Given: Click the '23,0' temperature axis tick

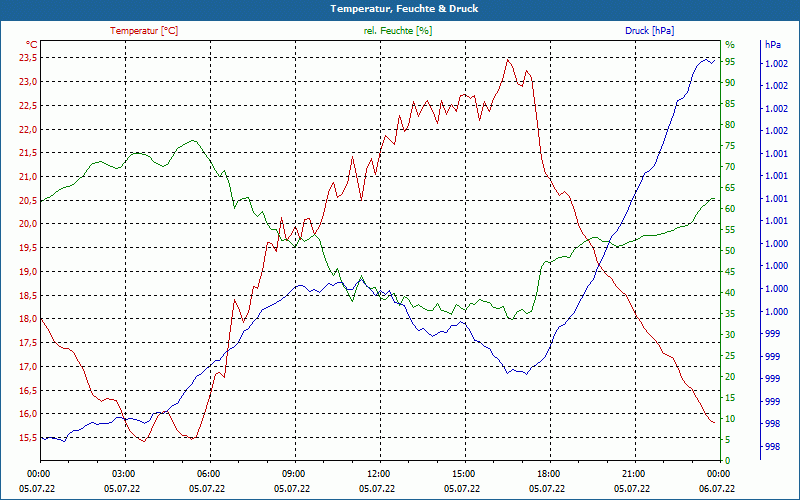Looking at the screenshot, I should [28, 82].
